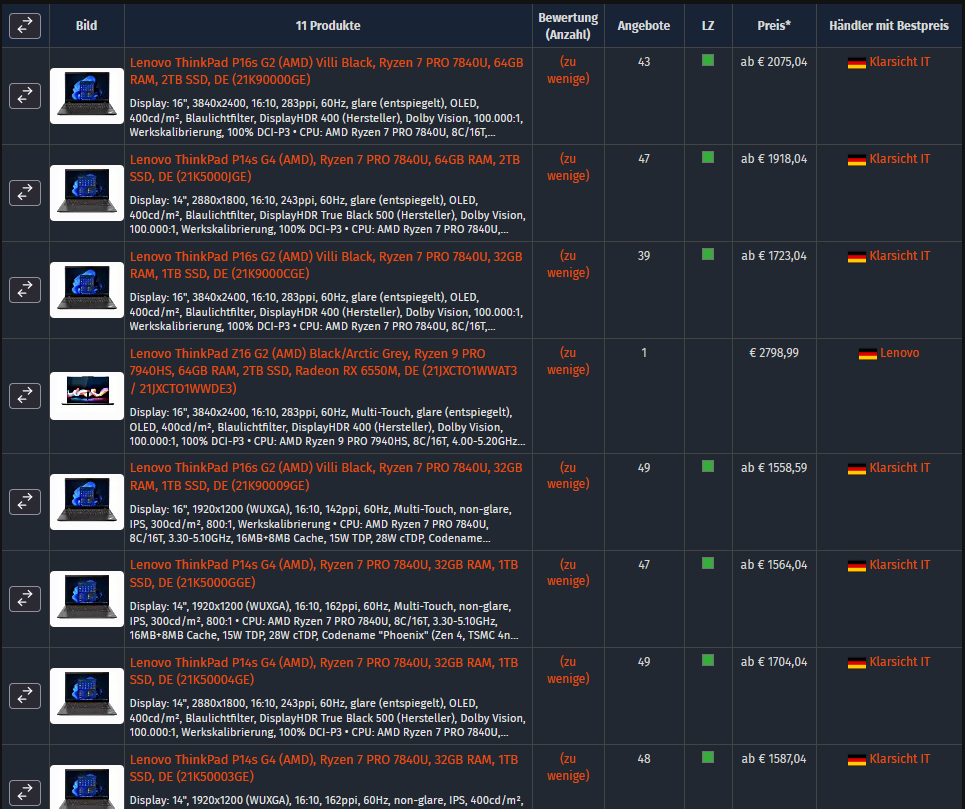
Task: Open P14s G4 (21K50004GE) product link
Action: 324,671
